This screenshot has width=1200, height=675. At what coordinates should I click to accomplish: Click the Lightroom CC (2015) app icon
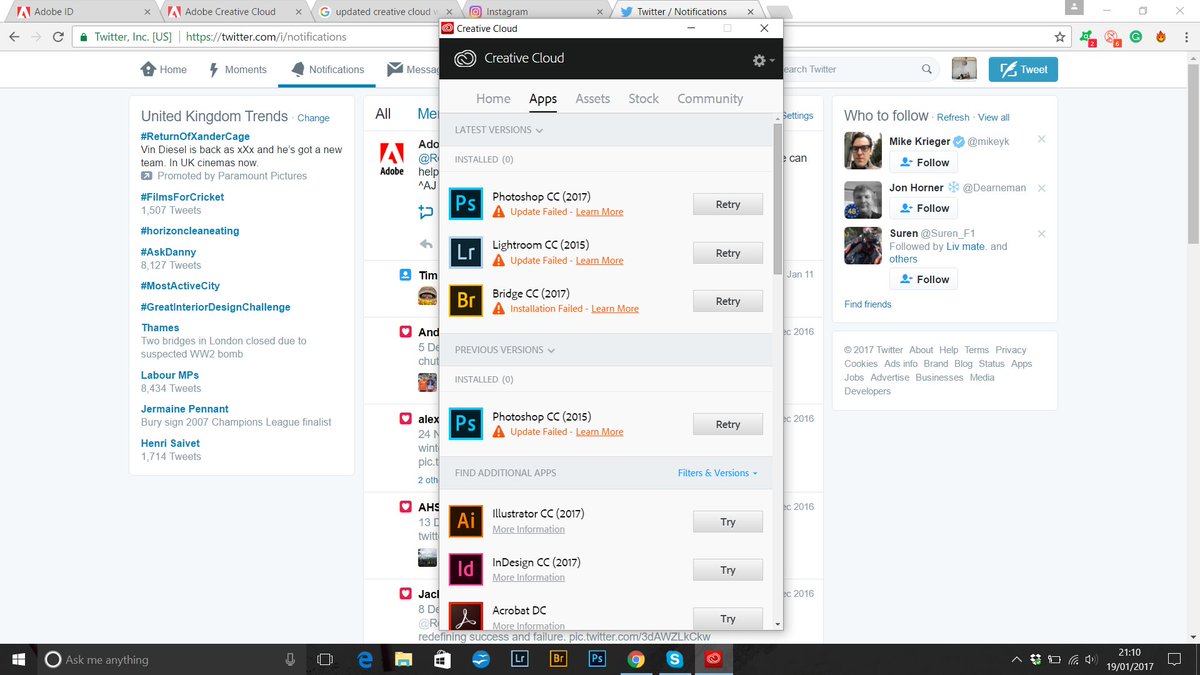point(466,253)
